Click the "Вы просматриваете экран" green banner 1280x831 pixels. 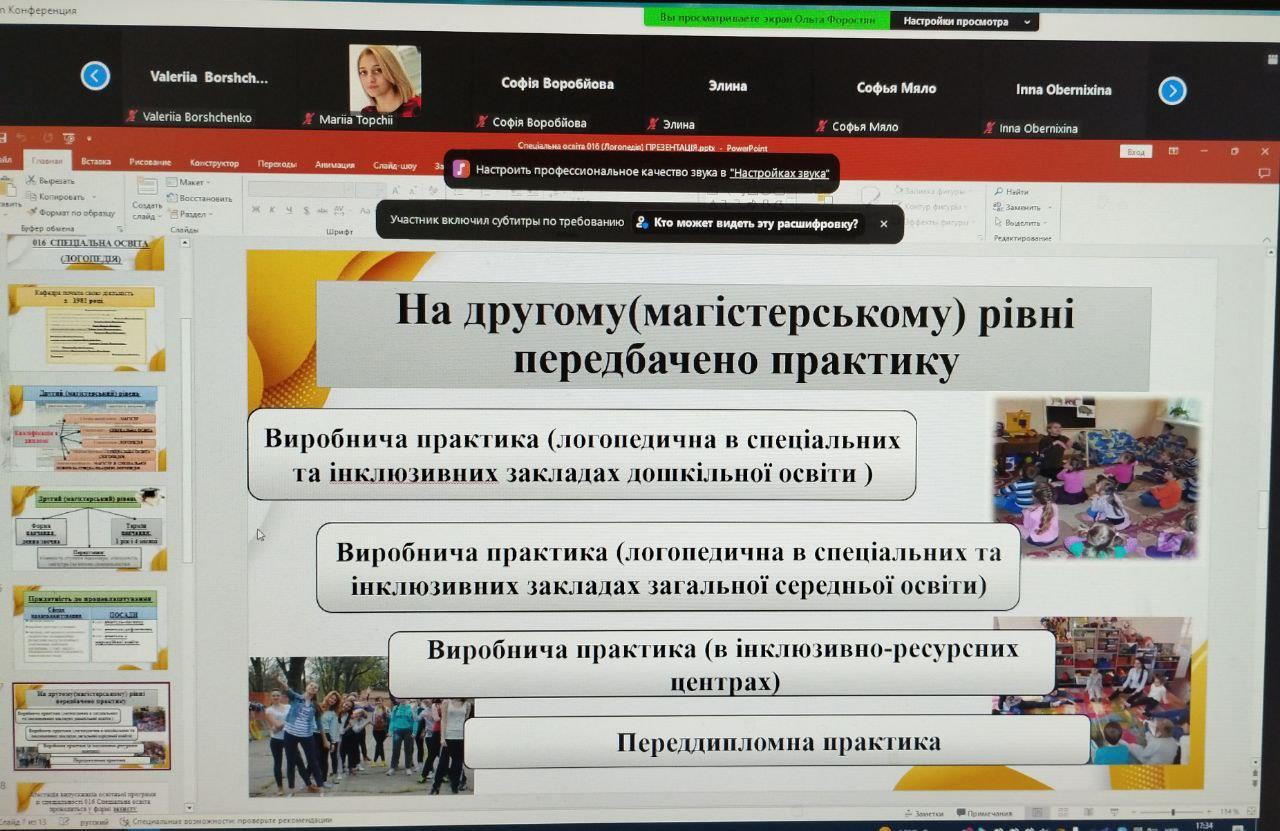pyautogui.click(x=767, y=19)
